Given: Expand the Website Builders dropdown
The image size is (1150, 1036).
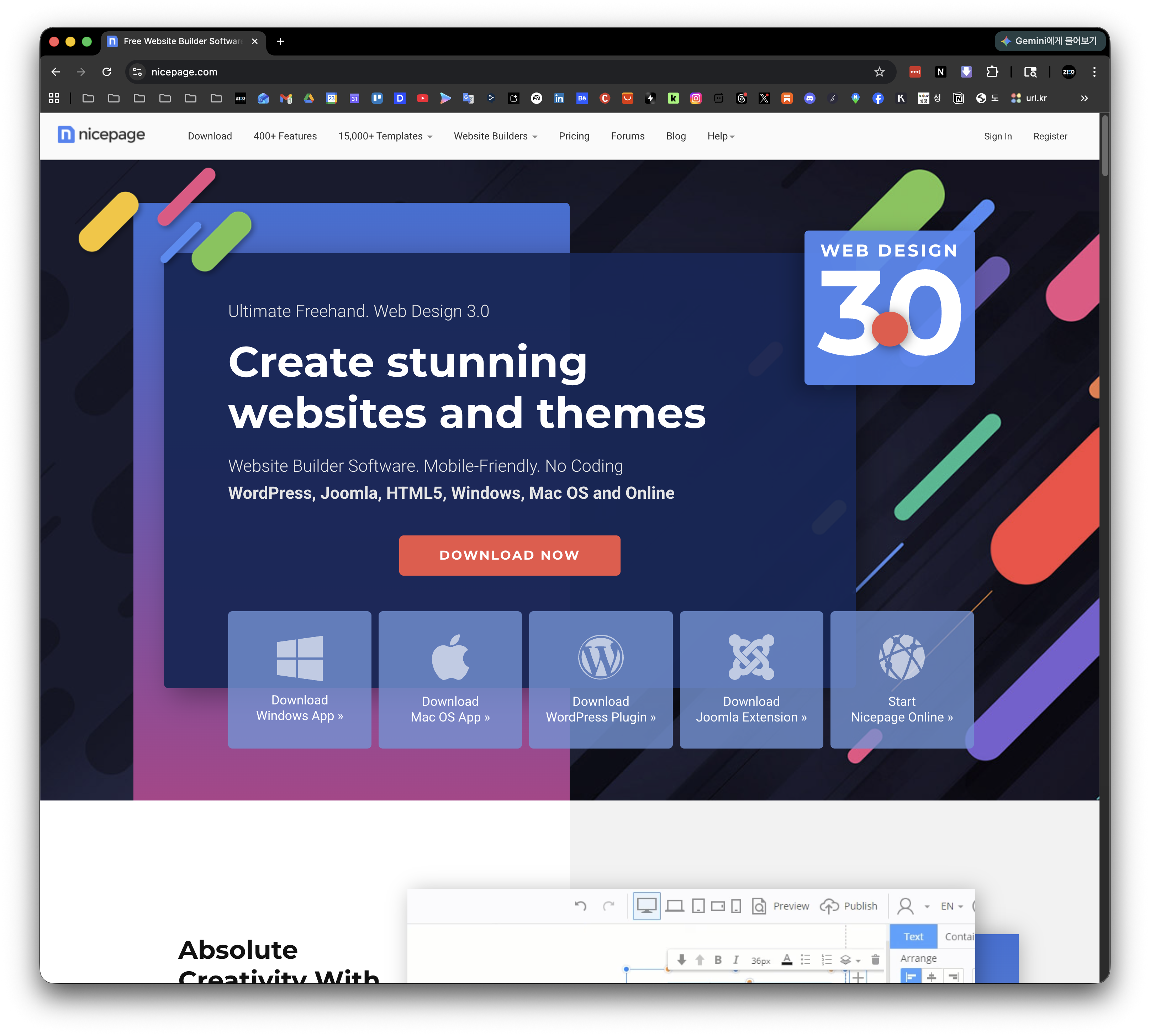Looking at the screenshot, I should 495,136.
